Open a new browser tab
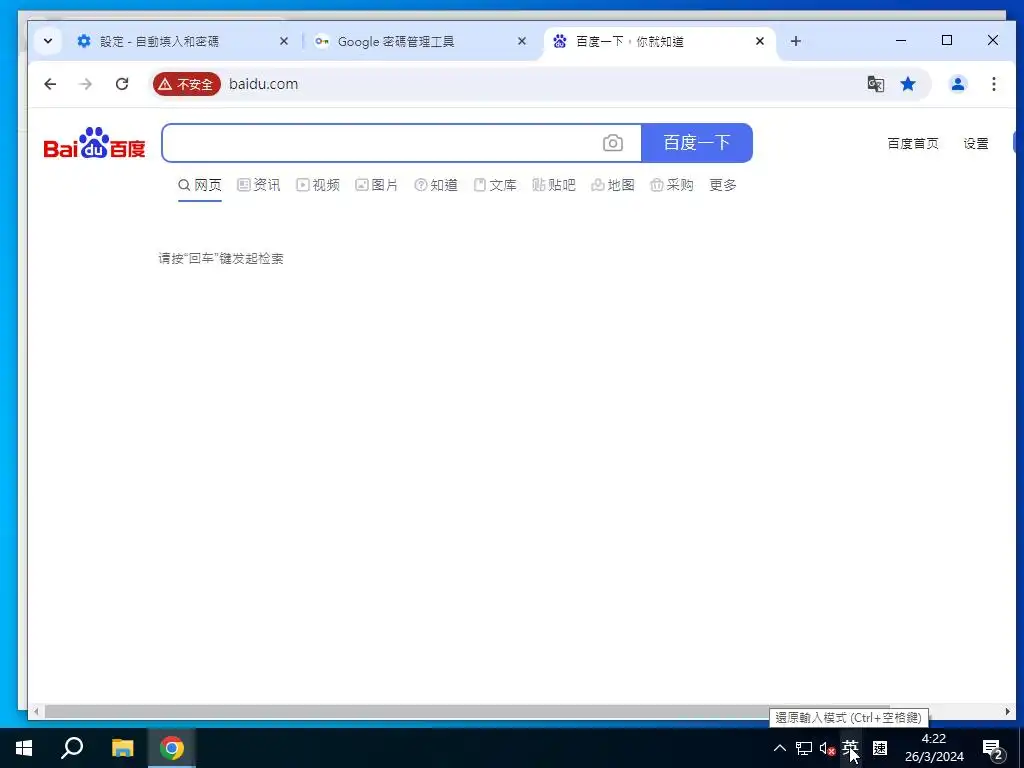1024x768 pixels. point(795,41)
